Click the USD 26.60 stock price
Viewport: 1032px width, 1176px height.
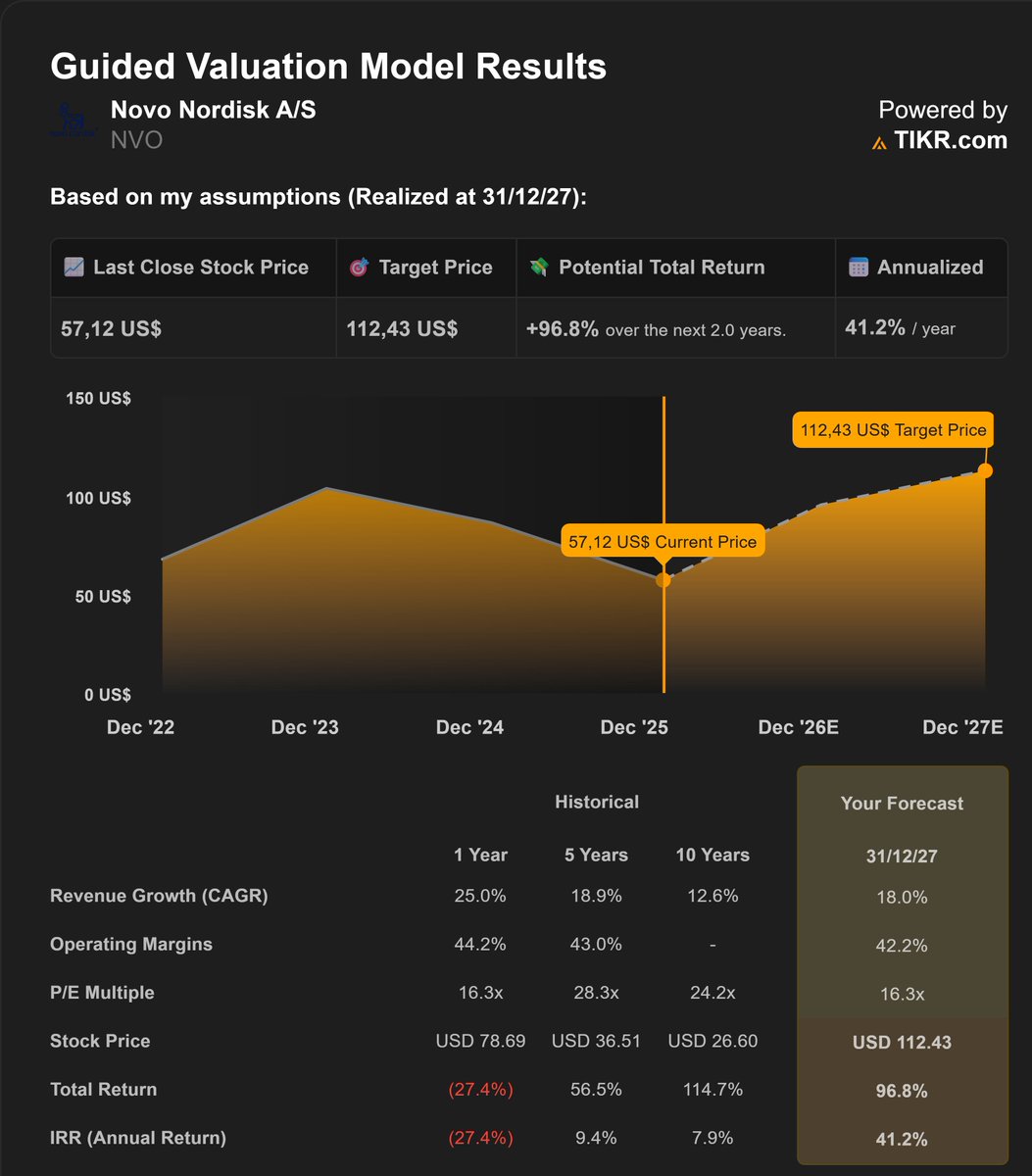point(713,1041)
